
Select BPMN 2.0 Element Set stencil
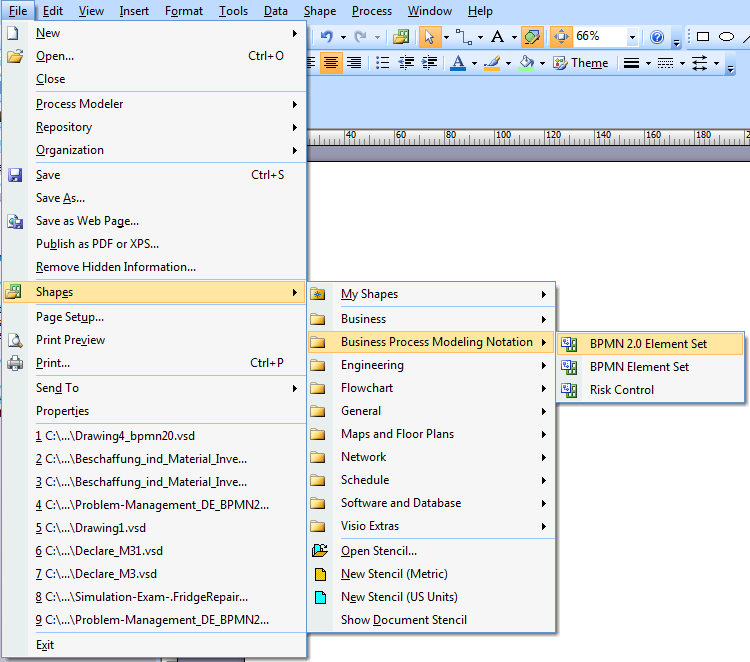tap(650, 343)
